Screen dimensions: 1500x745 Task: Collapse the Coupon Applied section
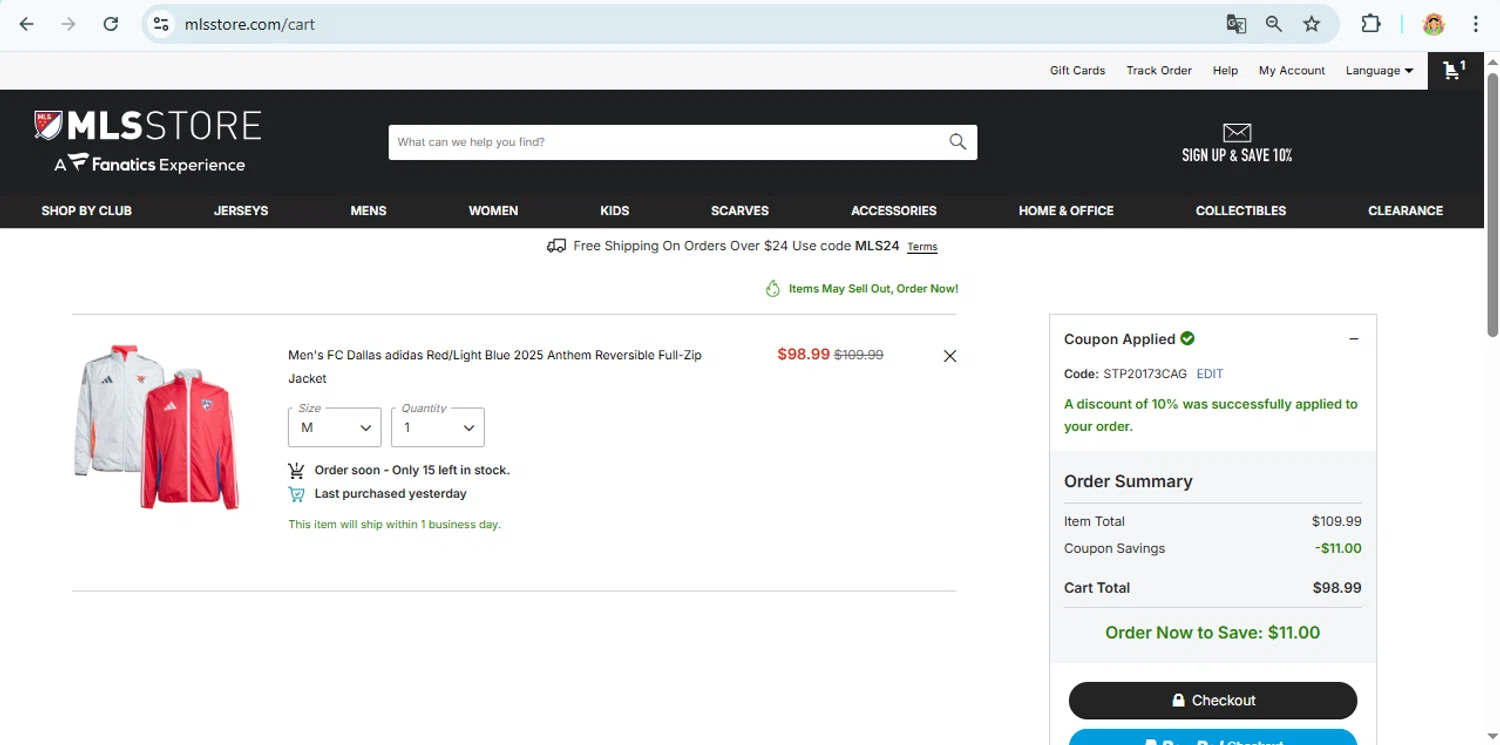1354,339
